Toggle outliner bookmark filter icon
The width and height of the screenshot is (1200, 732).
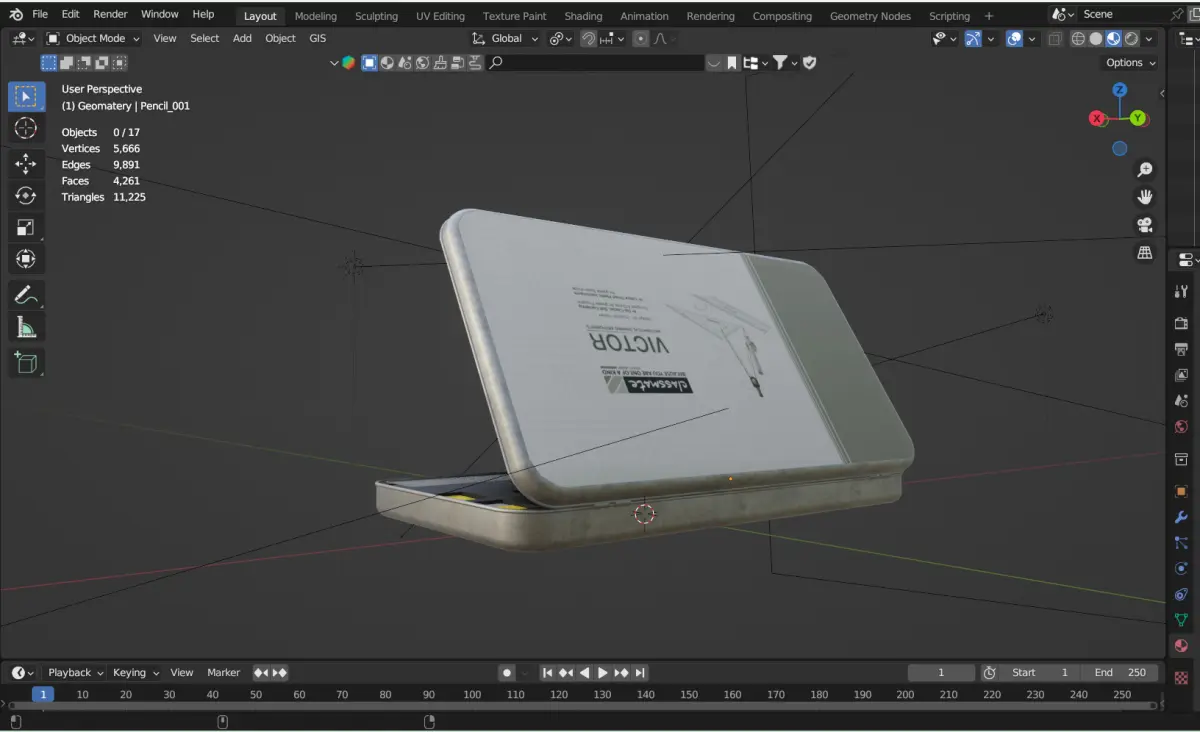tap(732, 62)
